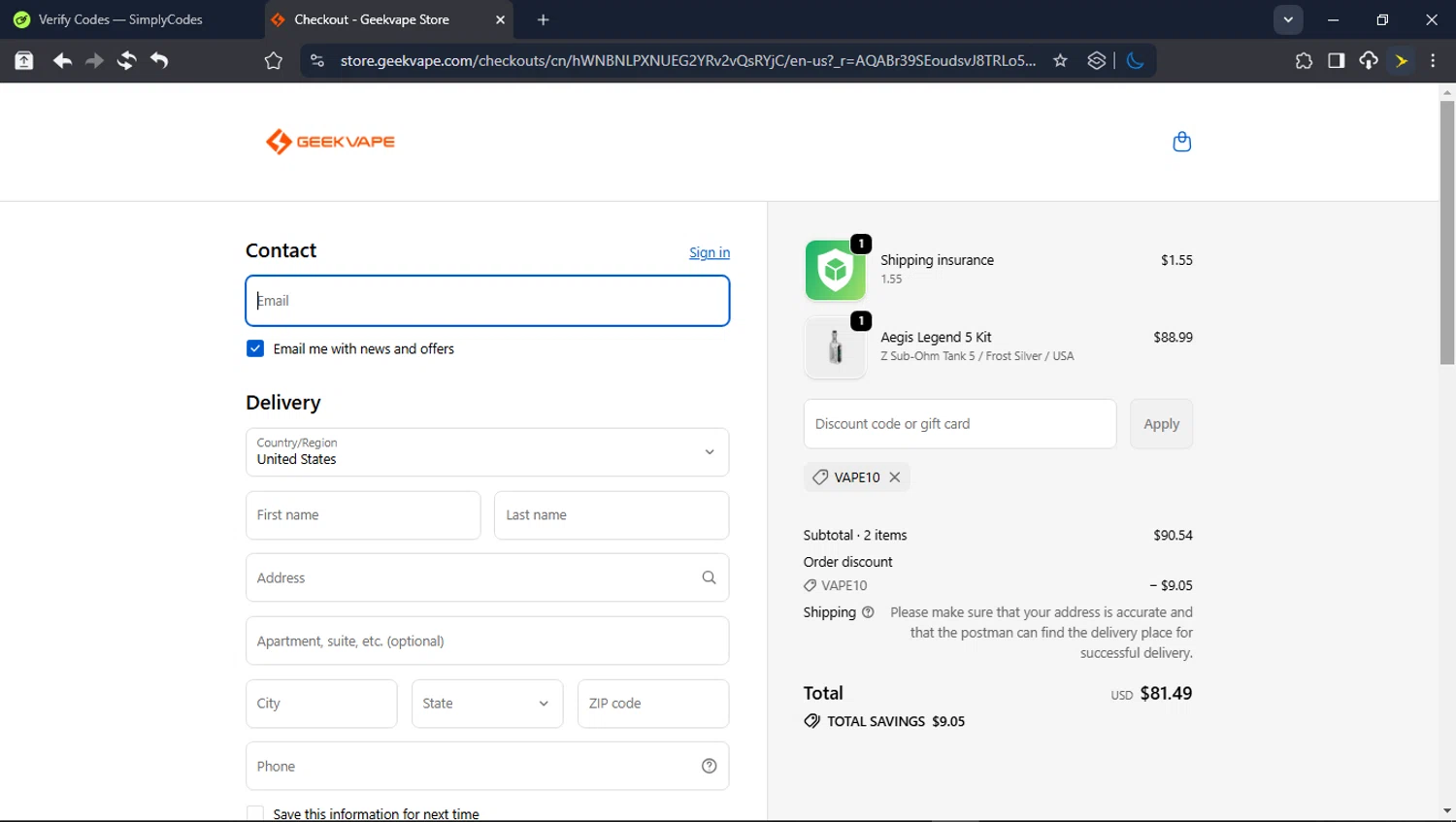Open a new browser tab

(x=544, y=19)
